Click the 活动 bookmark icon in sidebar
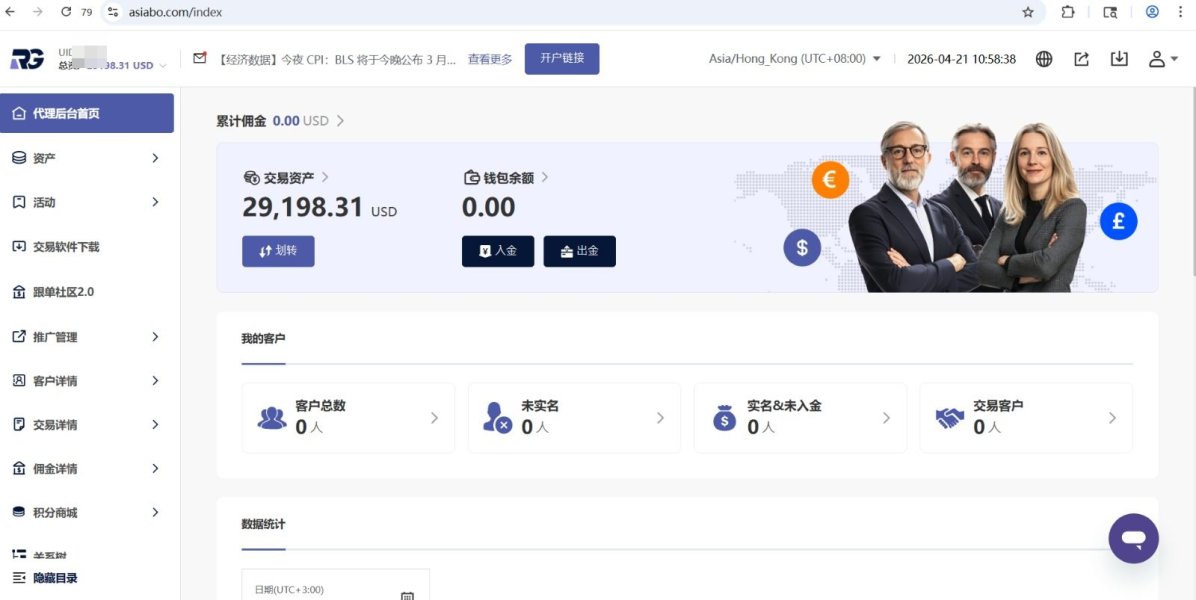Viewport: 1196px width, 600px height. [x=19, y=202]
